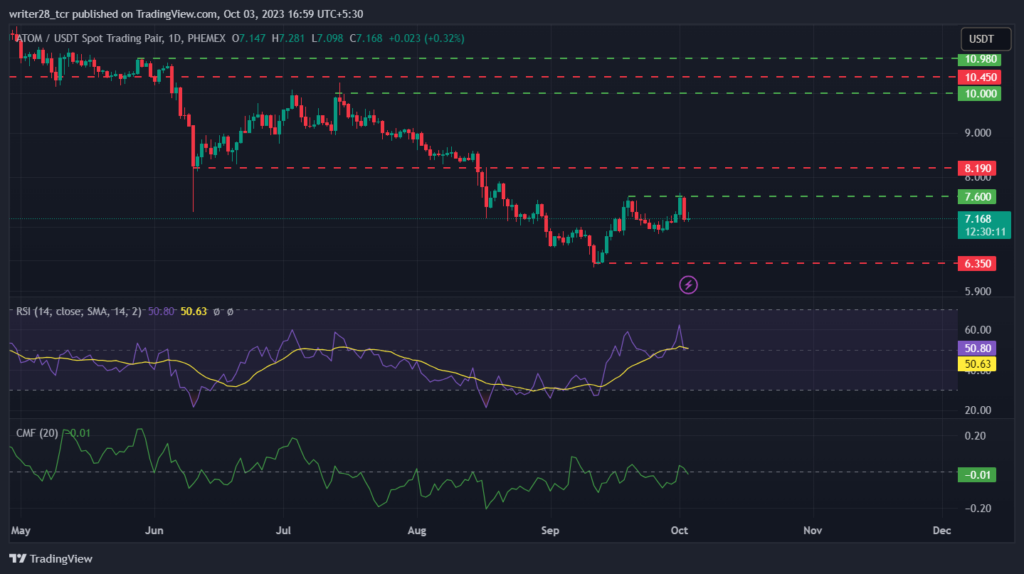The width and height of the screenshot is (1024, 574).
Task: Click the Jul label on time axis
Action: coord(283,530)
